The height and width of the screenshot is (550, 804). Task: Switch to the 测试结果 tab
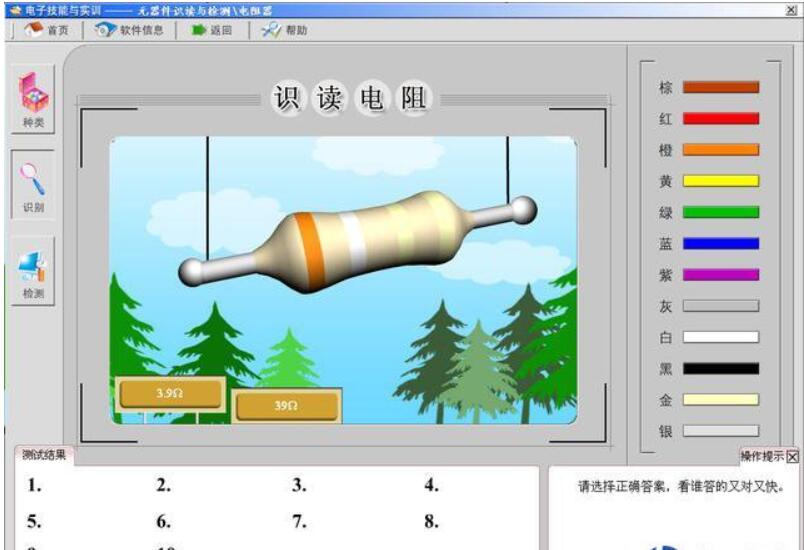(x=44, y=455)
